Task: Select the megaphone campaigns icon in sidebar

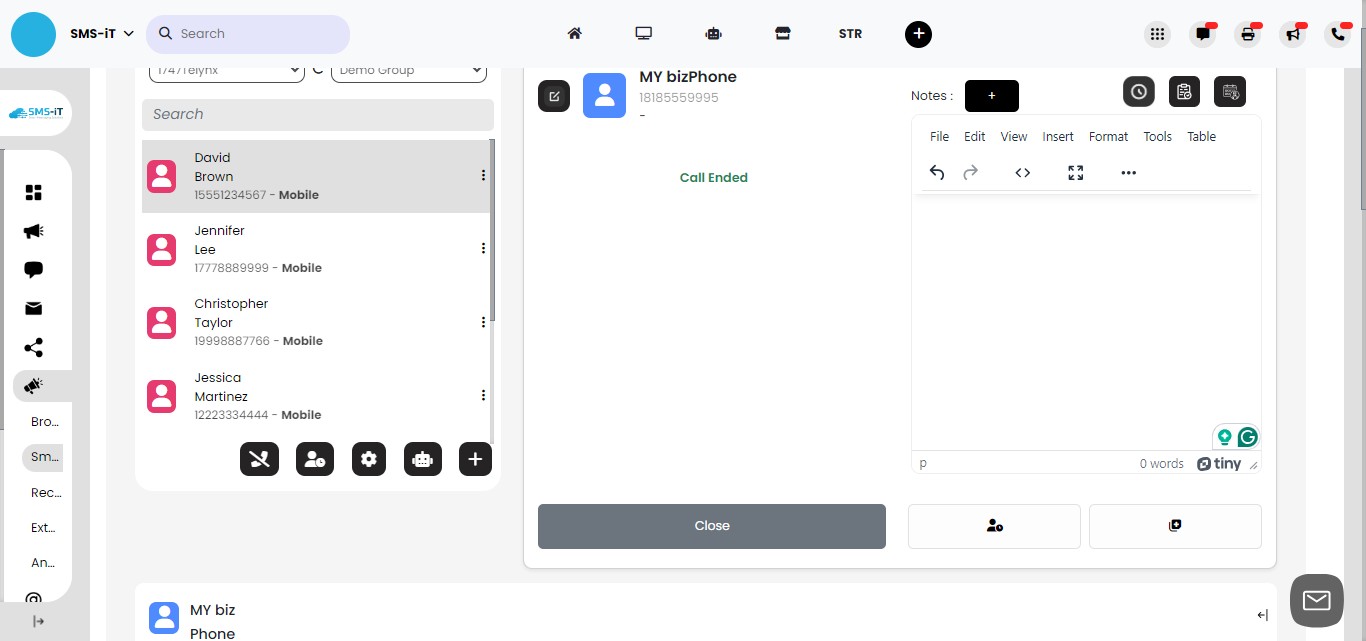Action: pos(33,231)
